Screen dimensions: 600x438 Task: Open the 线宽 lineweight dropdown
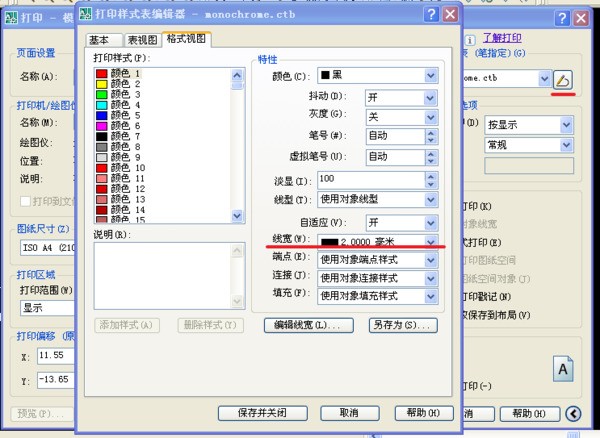[431, 241]
